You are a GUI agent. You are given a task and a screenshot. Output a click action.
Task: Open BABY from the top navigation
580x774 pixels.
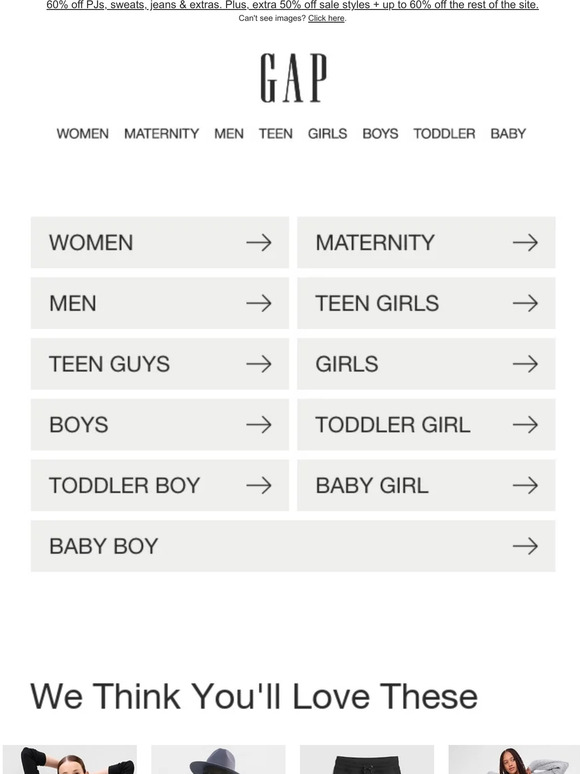pyautogui.click(x=508, y=134)
